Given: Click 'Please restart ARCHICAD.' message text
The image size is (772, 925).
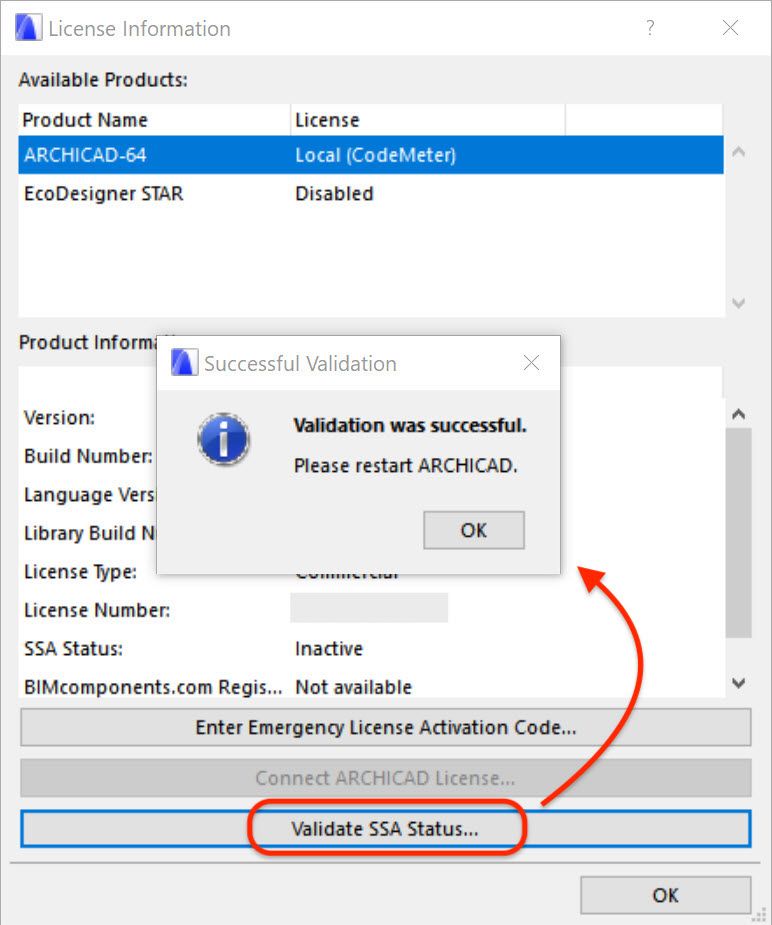Looking at the screenshot, I should 405,465.
